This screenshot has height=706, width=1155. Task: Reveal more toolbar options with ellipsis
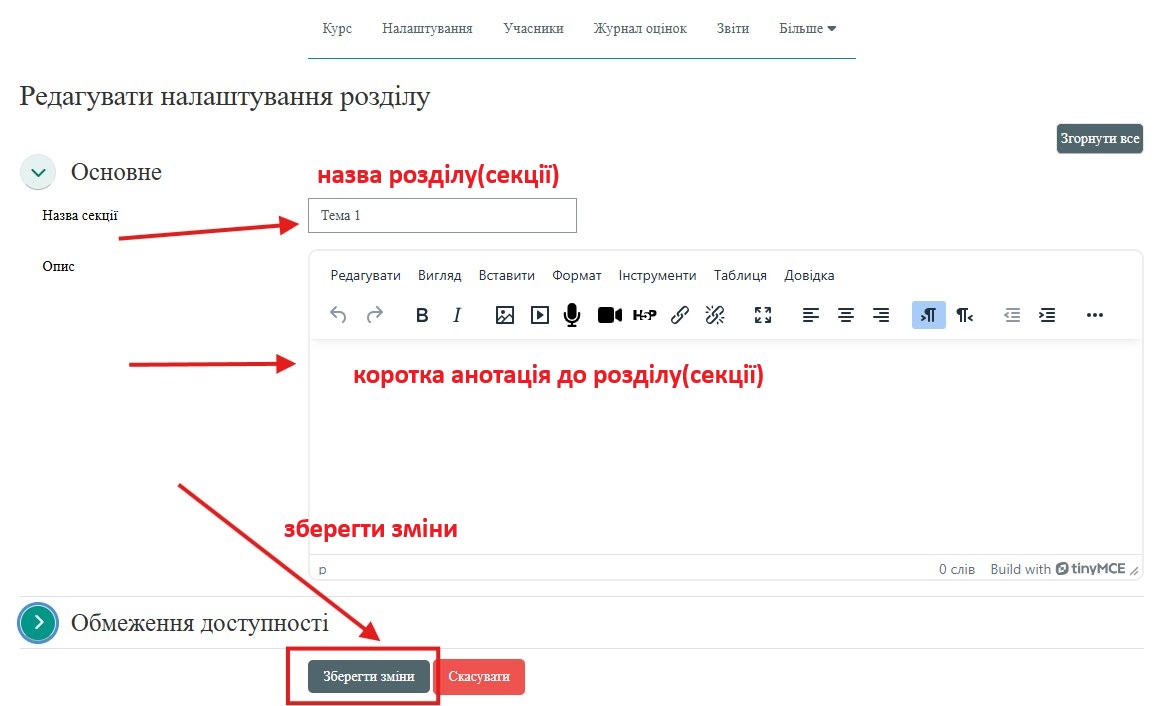(x=1094, y=315)
